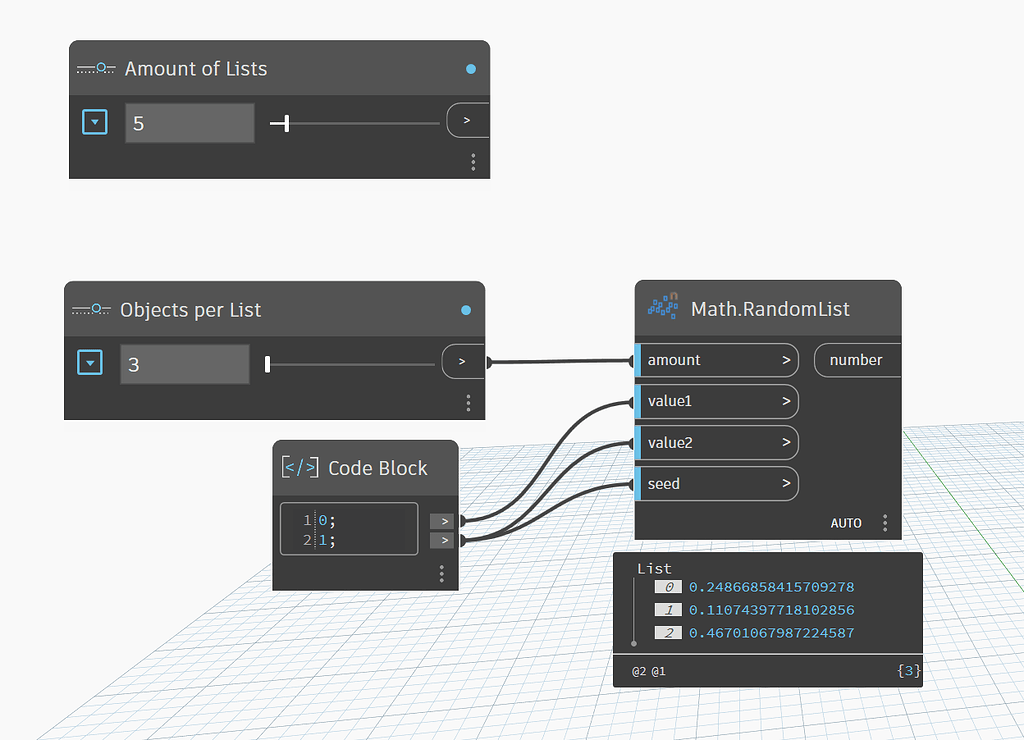Toggle the blue preview dot on Objects per List
Image resolution: width=1024 pixels, height=740 pixels.
point(465,310)
